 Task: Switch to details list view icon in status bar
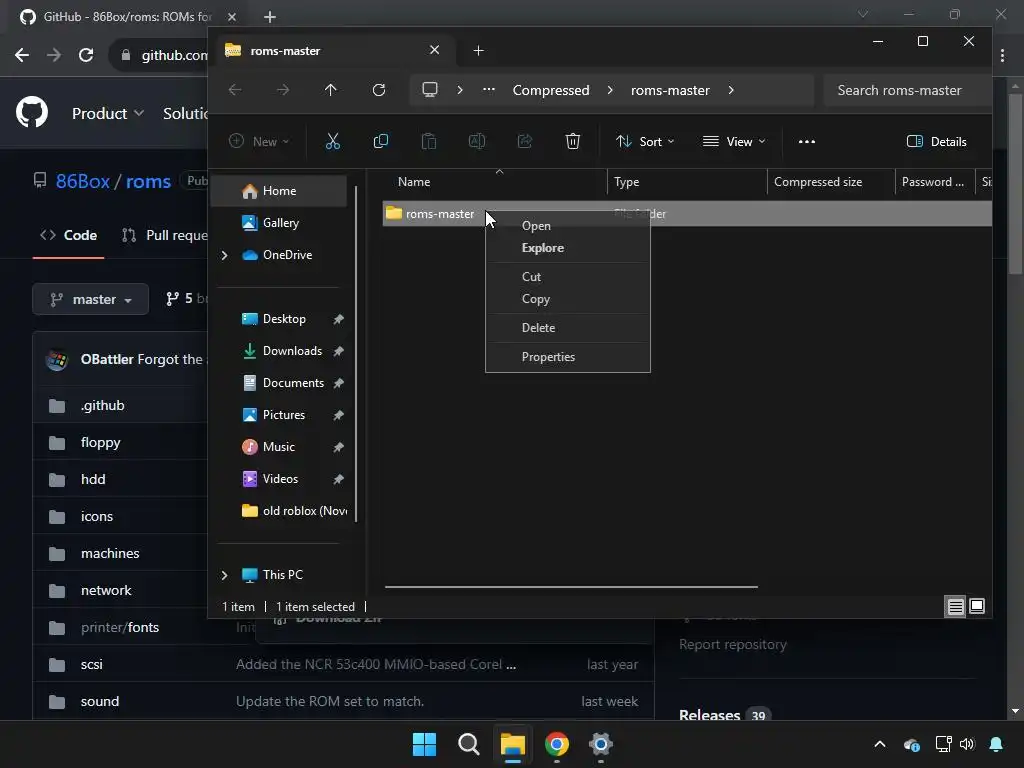click(955, 607)
